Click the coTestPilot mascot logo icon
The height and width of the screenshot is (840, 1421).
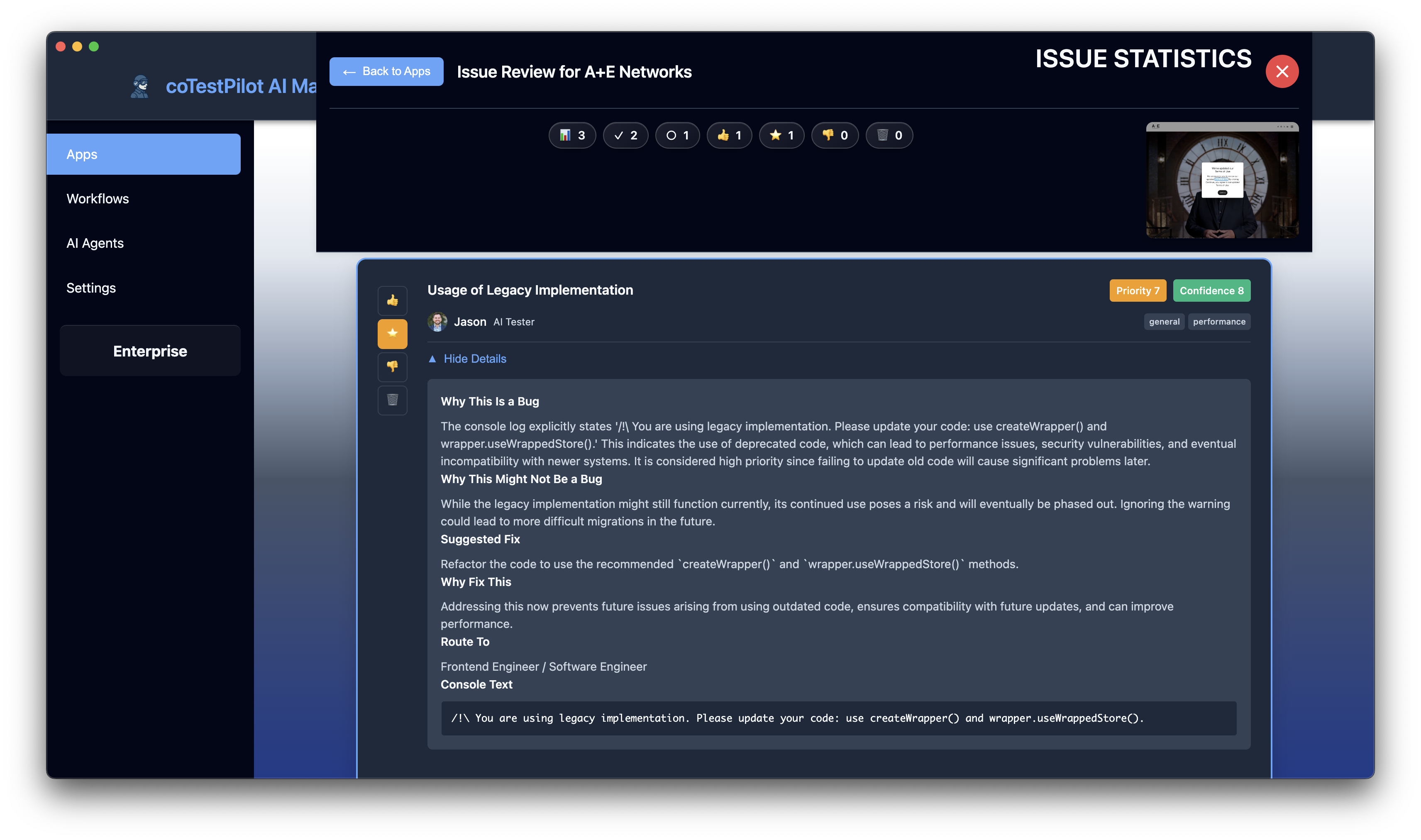point(140,86)
